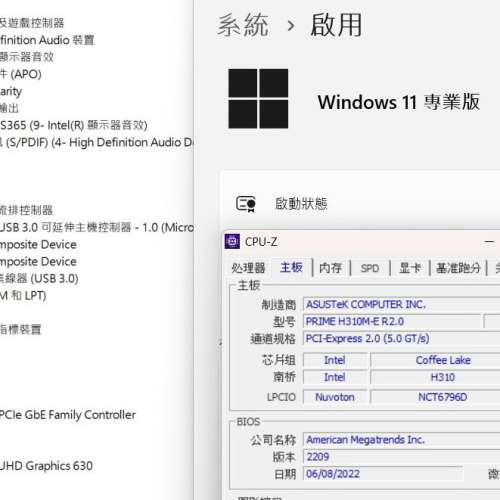
Task: Select PCIe GbE Family Controller in Device Manager
Action: 68,415
